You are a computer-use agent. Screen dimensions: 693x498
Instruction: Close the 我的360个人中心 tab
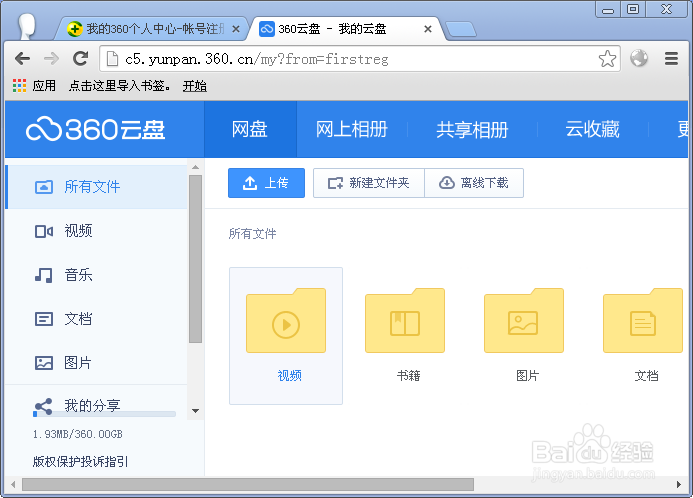236,29
